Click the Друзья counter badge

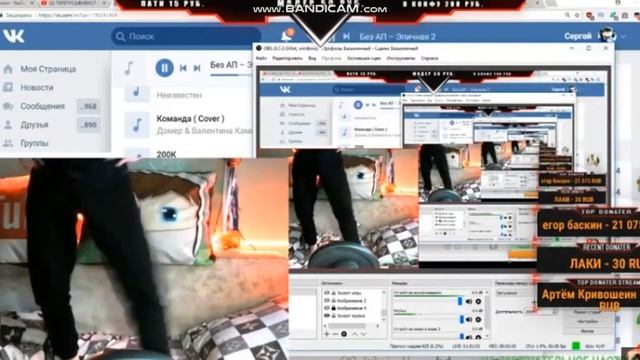click(x=88, y=125)
